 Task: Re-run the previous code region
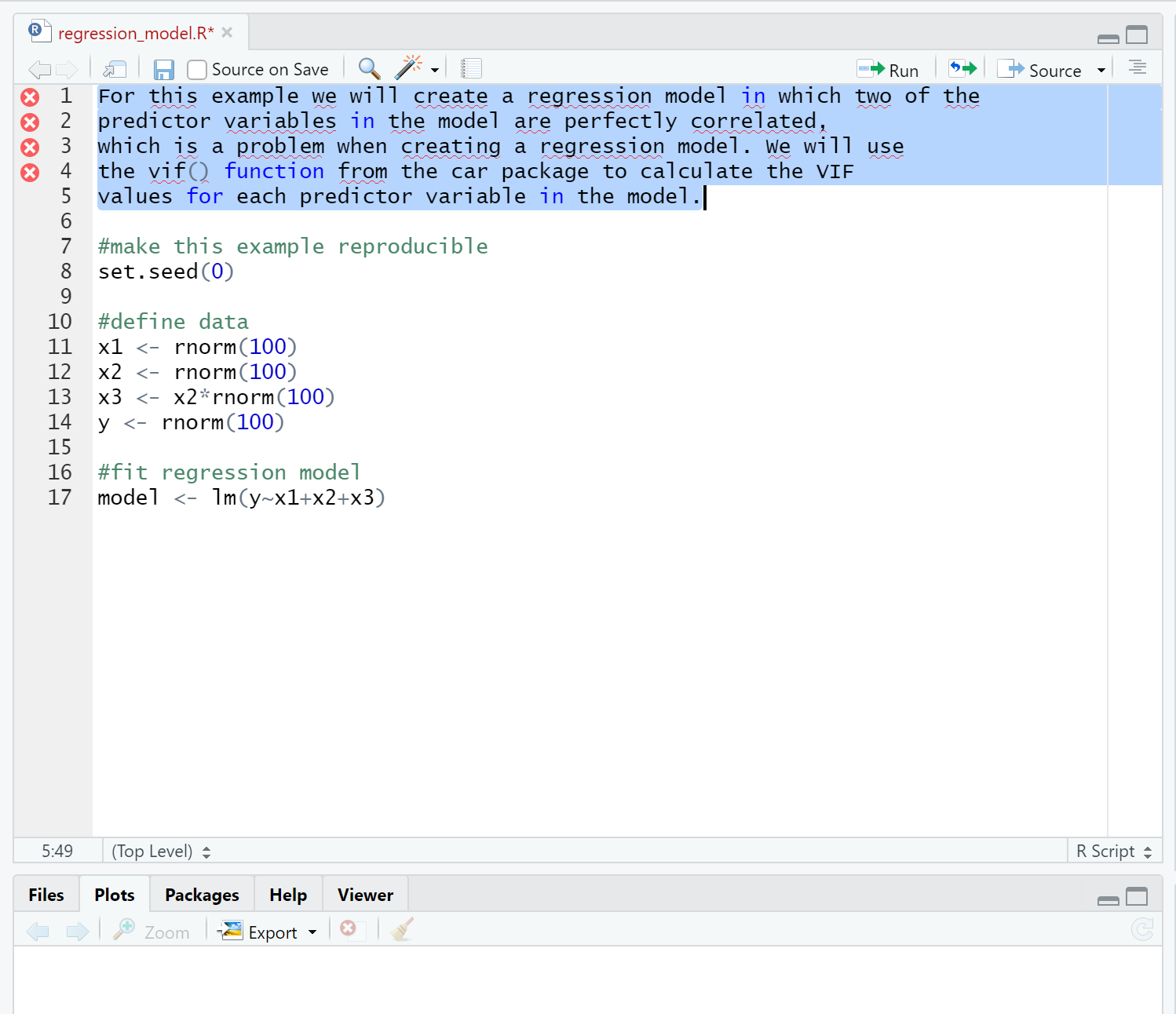point(962,69)
